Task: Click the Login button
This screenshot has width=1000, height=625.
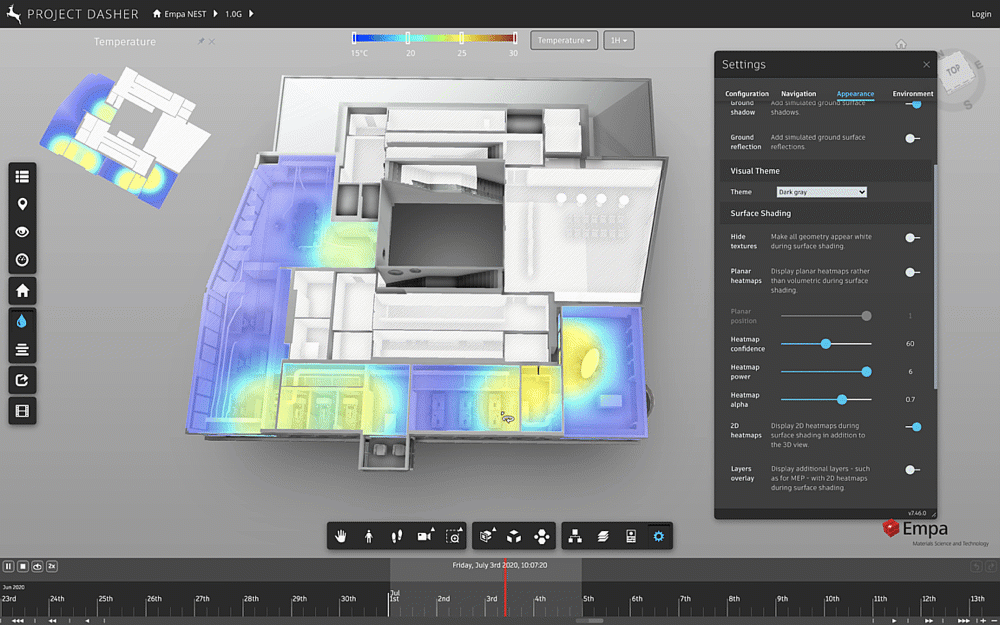Action: click(x=981, y=14)
